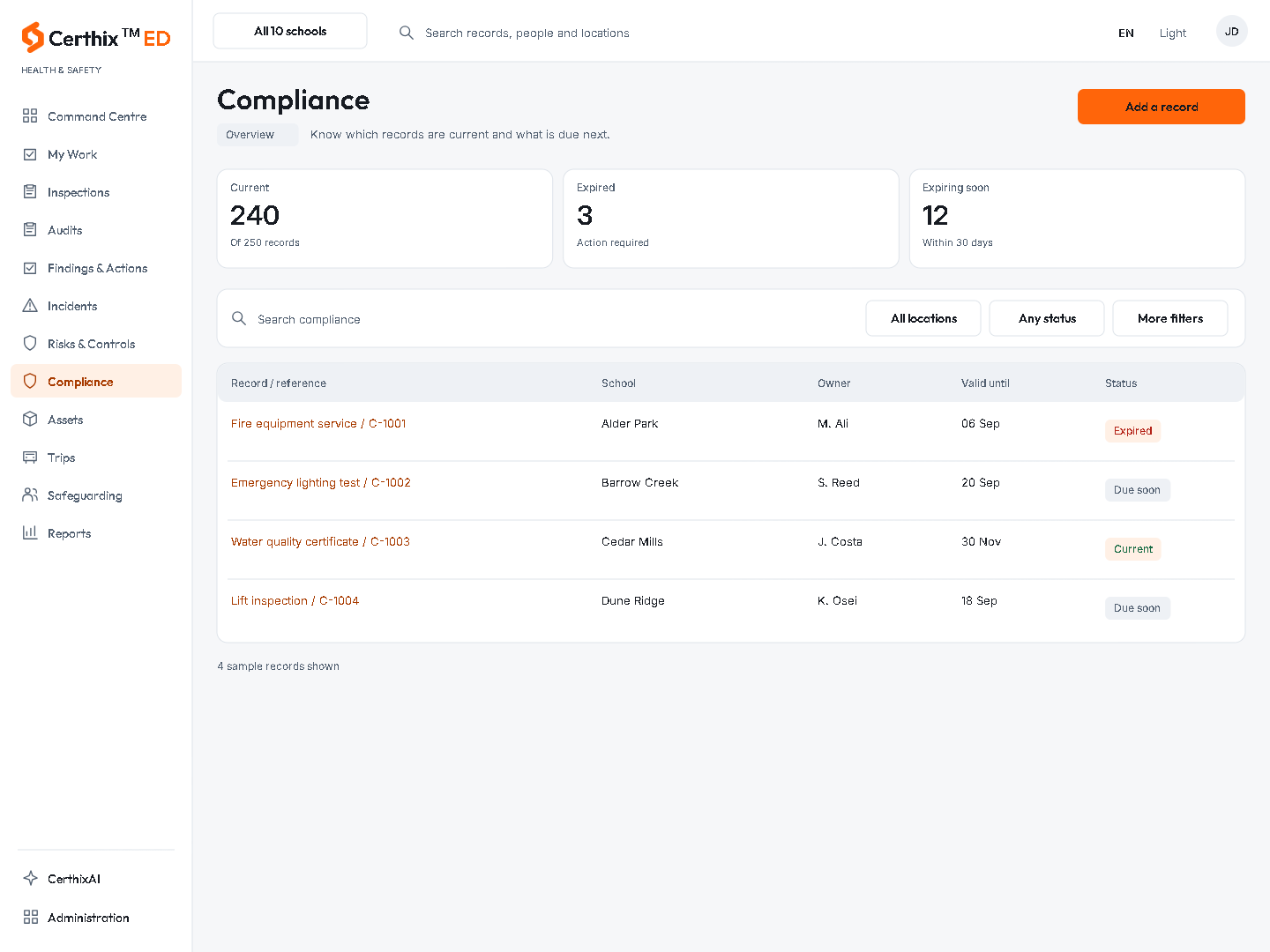This screenshot has width=1270, height=952.
Task: Click the Risks & Controls shield icon
Action: 30,344
